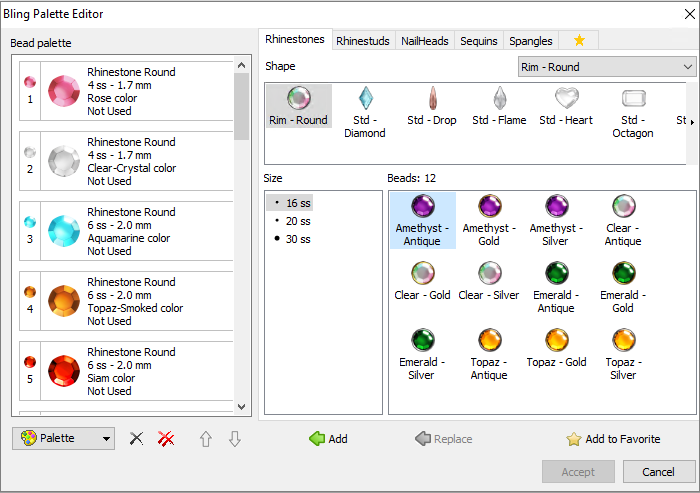Viewport: 700px width, 493px height.
Task: Choose the Clear - Silver bead
Action: [489, 282]
